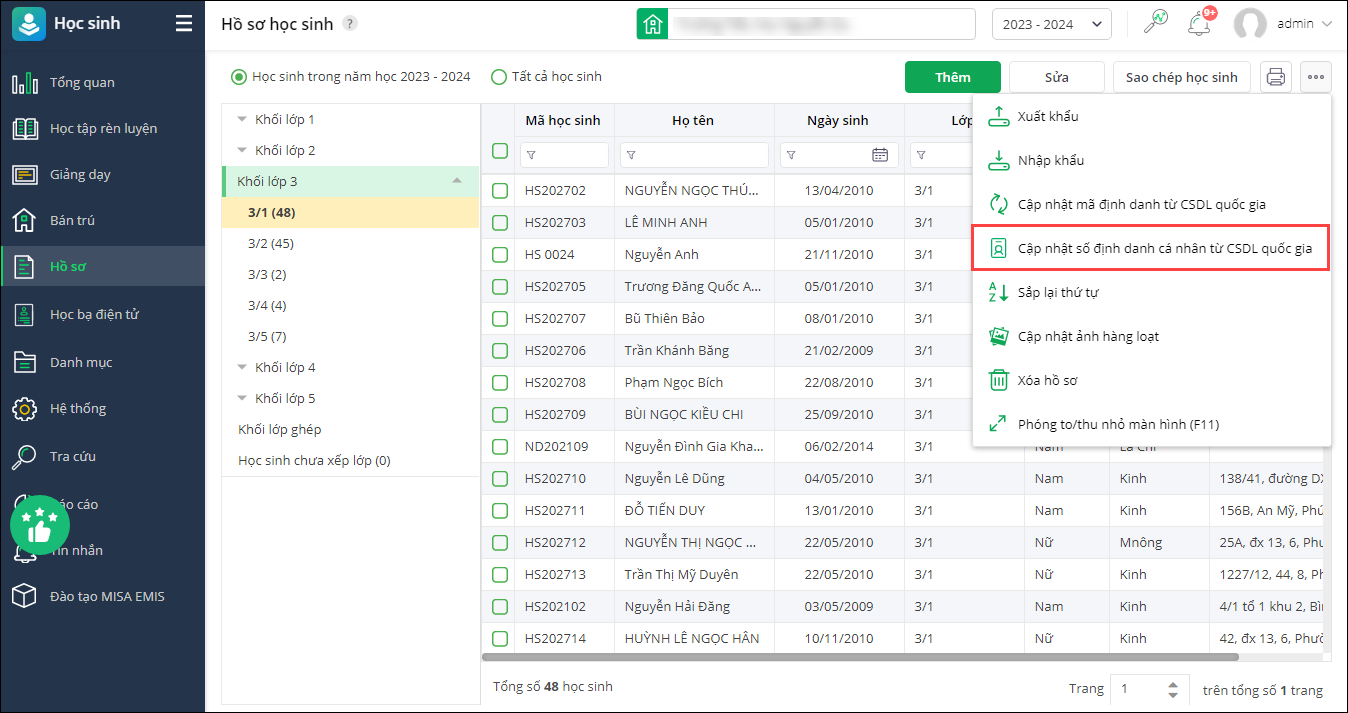Open Học bạ điện tử icon
Image resolution: width=1348 pixels, height=713 pixels.
click(25, 315)
